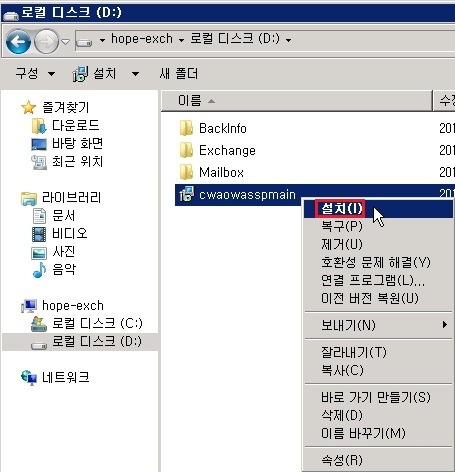The height and width of the screenshot is (472, 455).
Task: Open 바탕 화면 in the navigation pane
Action: coord(77,143)
